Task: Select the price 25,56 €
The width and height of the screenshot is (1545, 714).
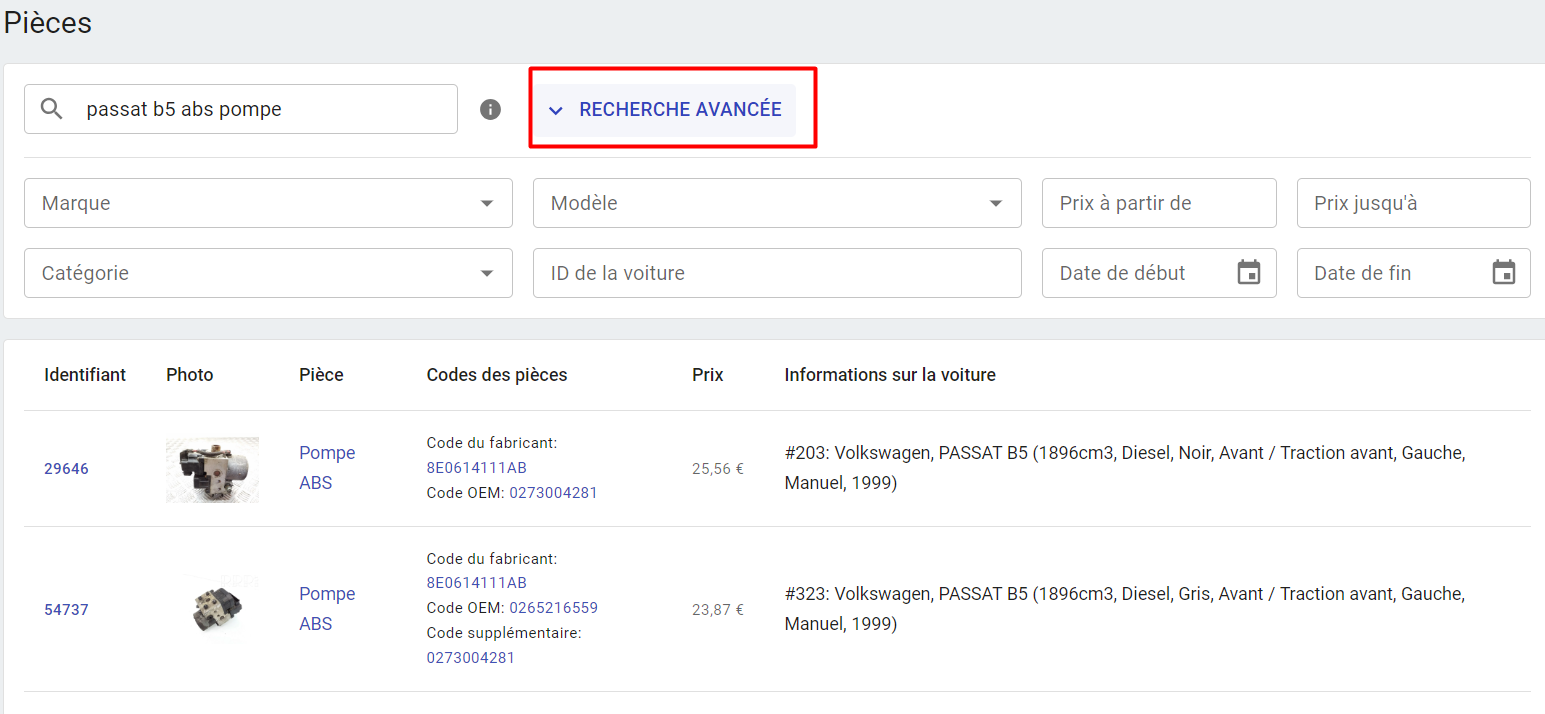Action: 718,468
